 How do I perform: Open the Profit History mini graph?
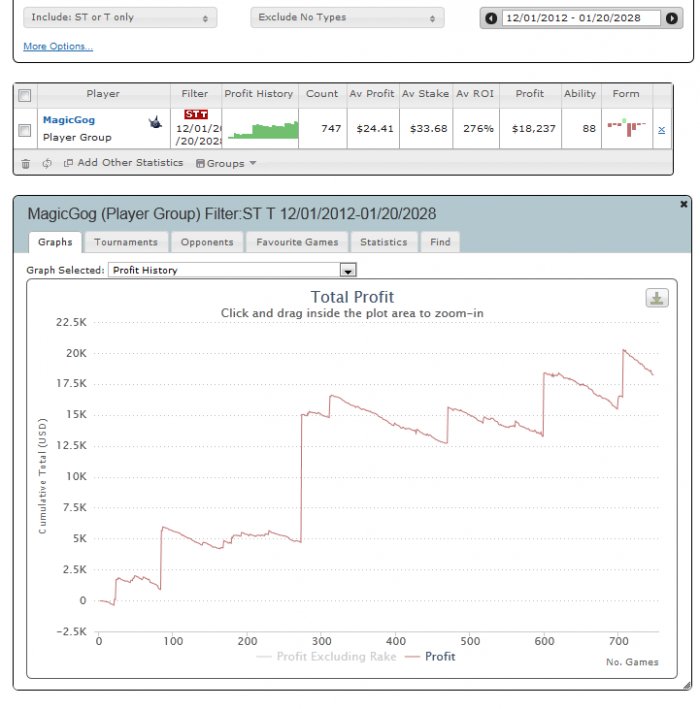click(x=263, y=130)
